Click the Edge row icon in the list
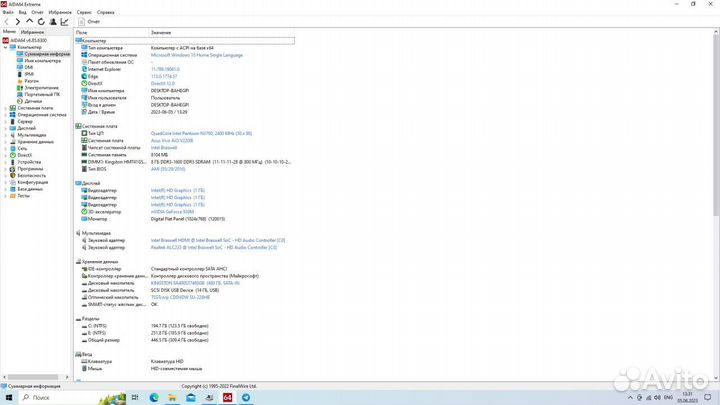The width and height of the screenshot is (720, 405). pos(84,76)
